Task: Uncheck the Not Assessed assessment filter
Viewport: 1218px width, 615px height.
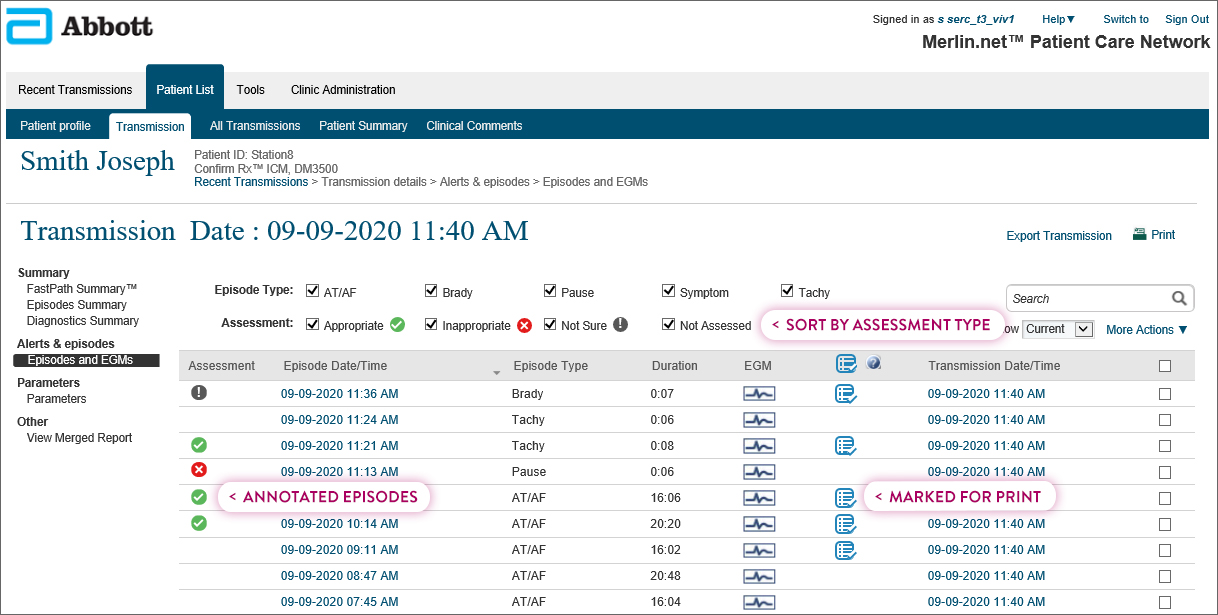Action: click(668, 324)
